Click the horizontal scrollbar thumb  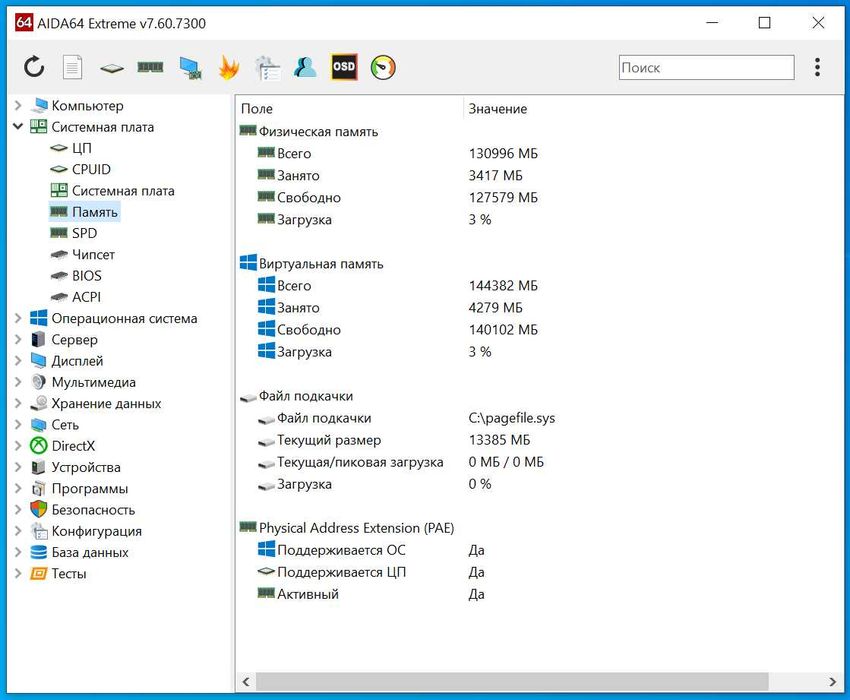click(x=512, y=682)
